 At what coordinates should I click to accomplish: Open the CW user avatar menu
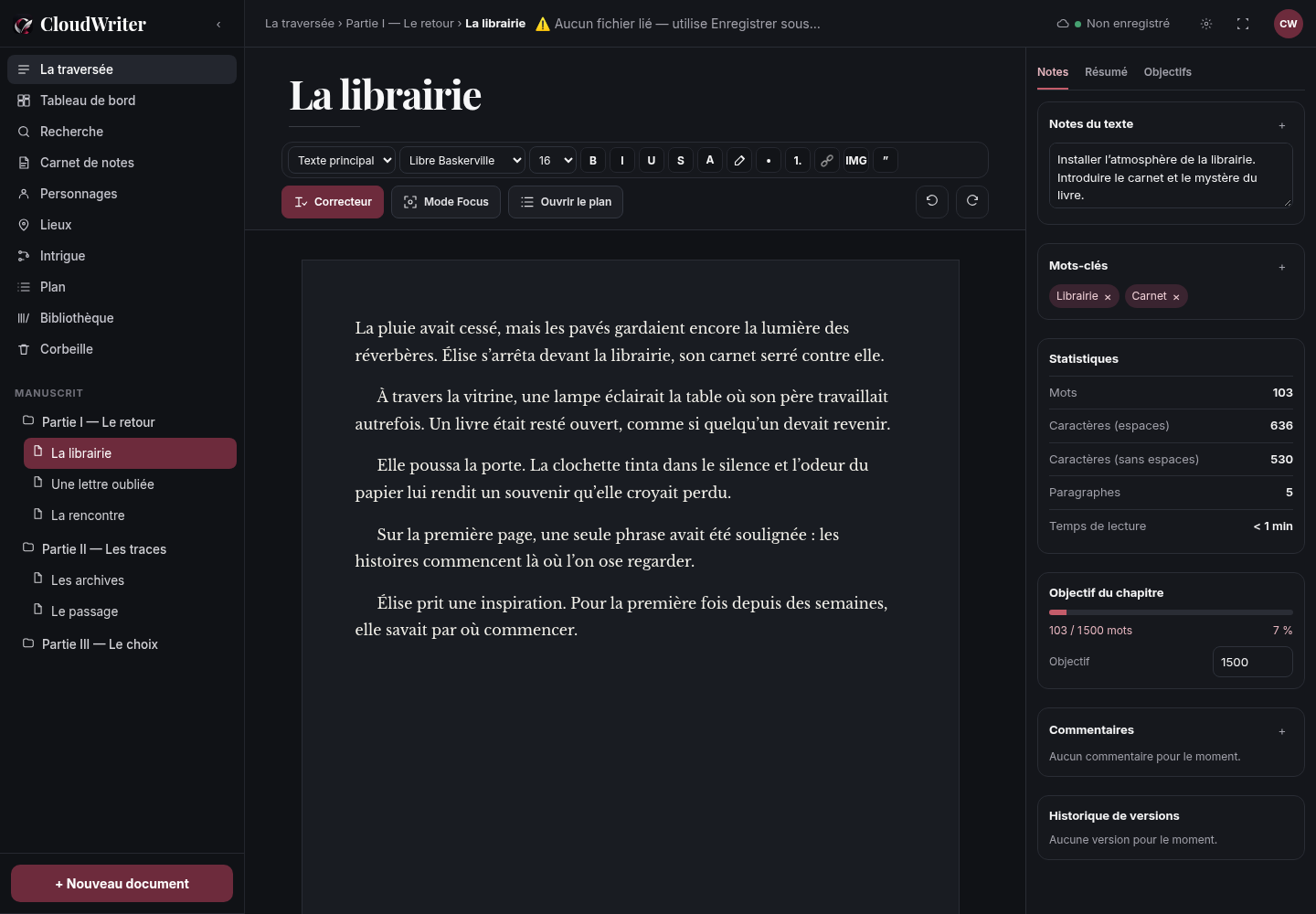click(x=1289, y=24)
